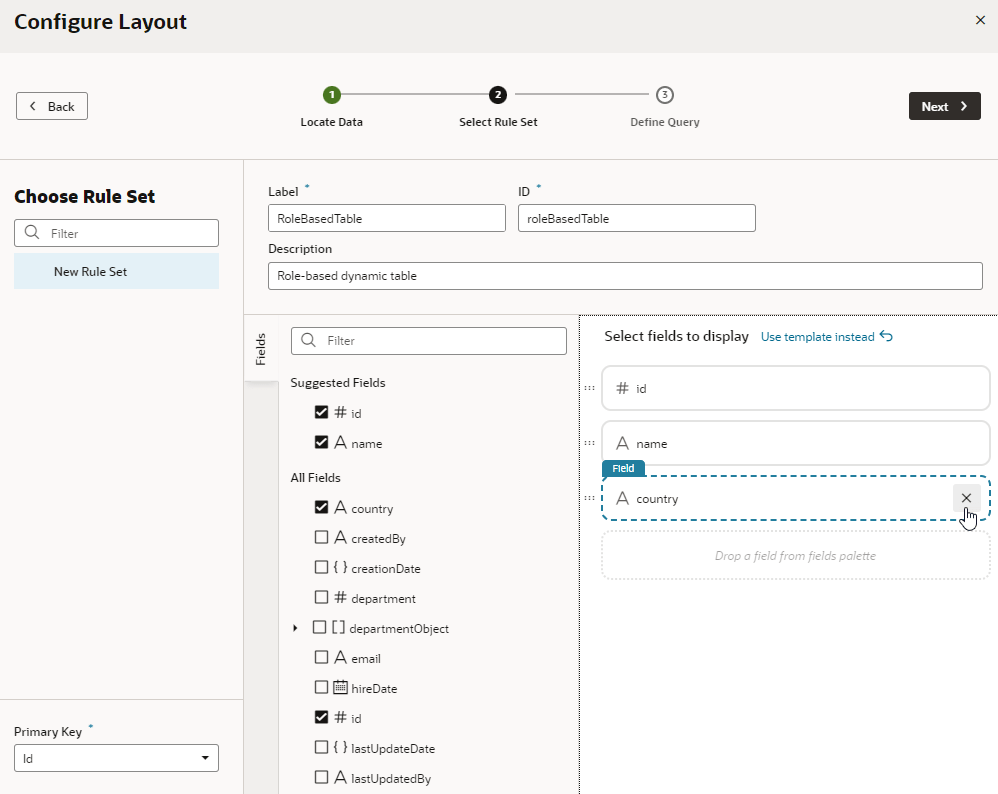The image size is (998, 794).
Task: Uncheck the suggested name field checkbox
Action: click(x=321, y=442)
